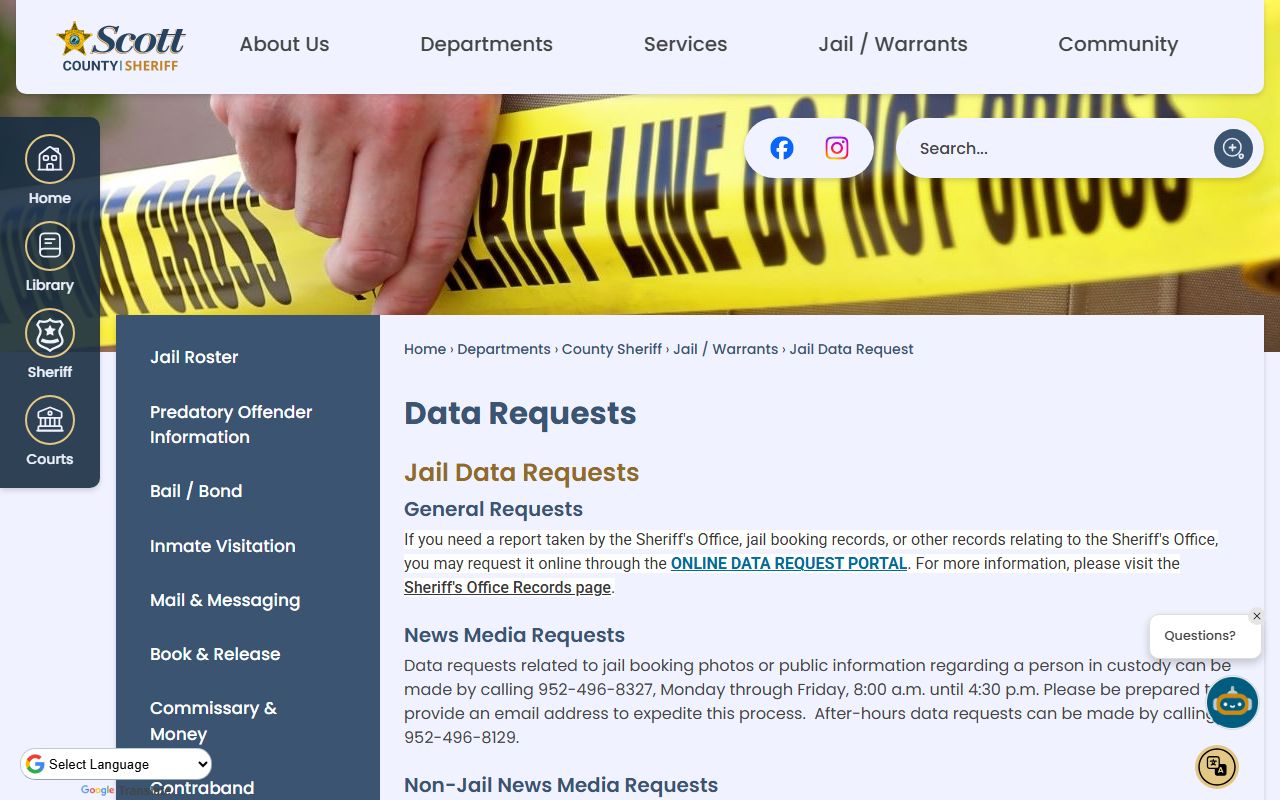This screenshot has height=800, width=1280.
Task: Open Inmate Visitation side link
Action: click(223, 546)
